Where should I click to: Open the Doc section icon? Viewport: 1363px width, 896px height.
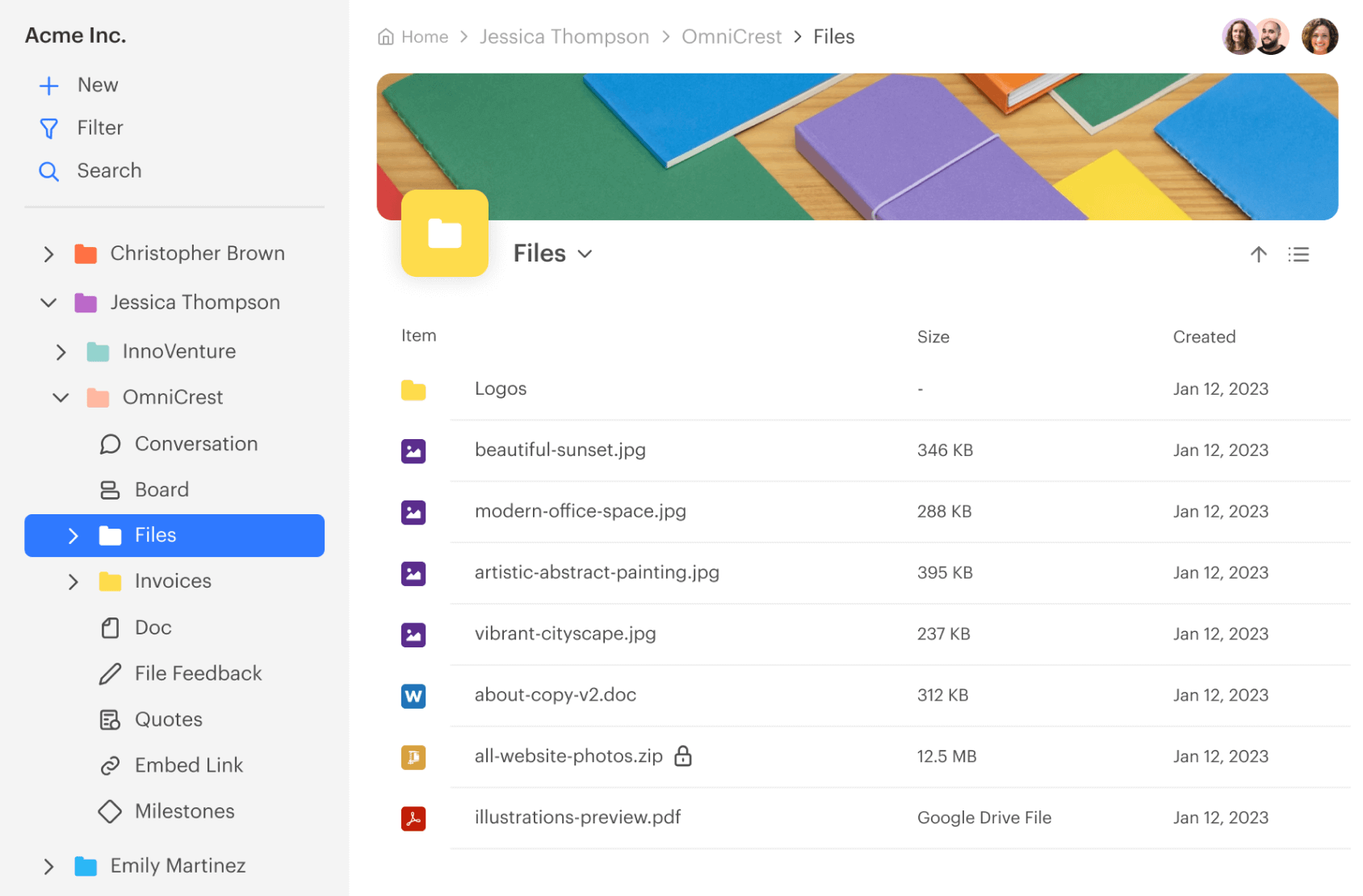(111, 627)
